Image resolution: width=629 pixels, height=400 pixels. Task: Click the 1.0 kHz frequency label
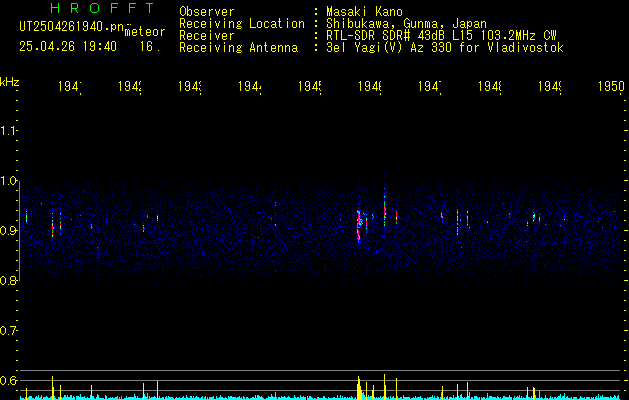8,180
